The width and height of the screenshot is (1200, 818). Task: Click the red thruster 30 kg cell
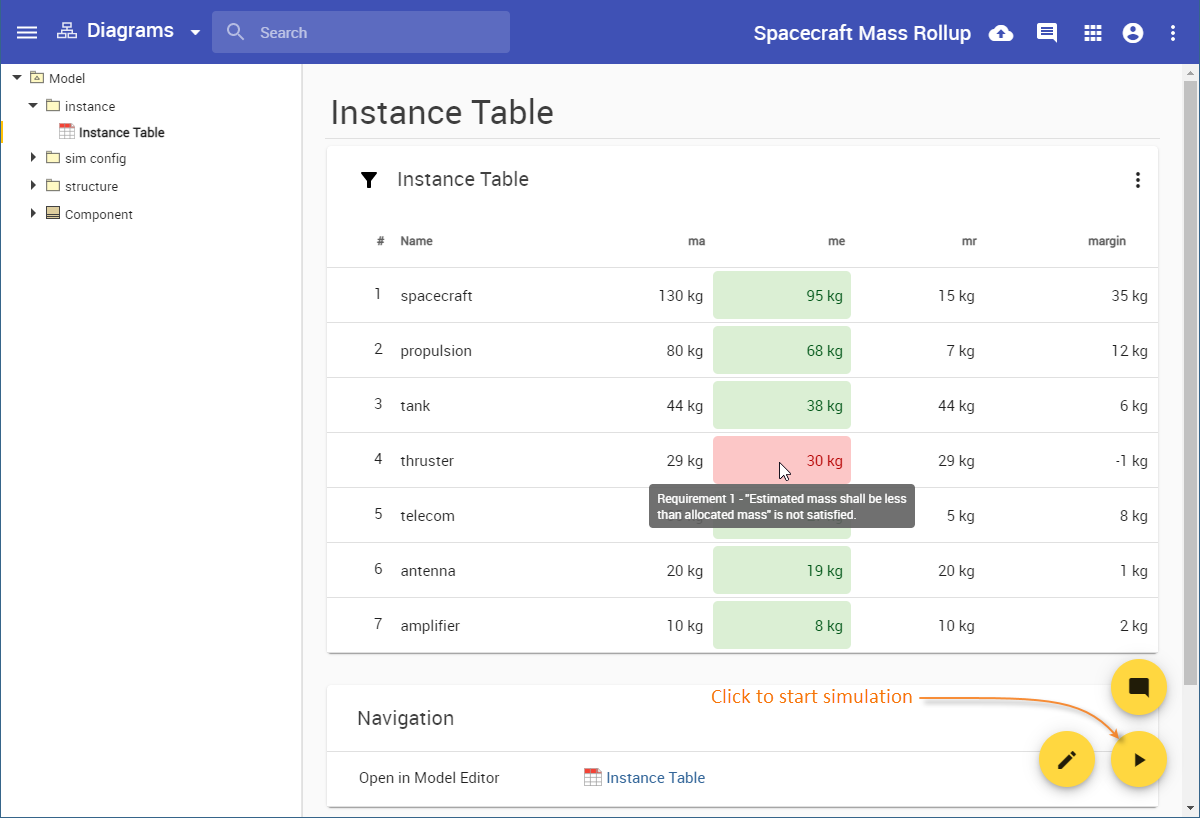tap(782, 460)
